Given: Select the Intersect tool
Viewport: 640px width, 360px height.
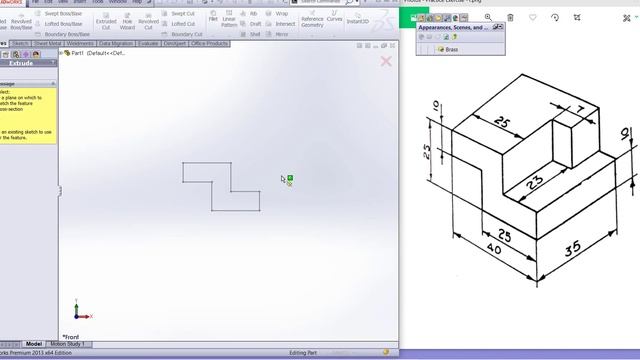Looking at the screenshot, I should pos(280,24).
